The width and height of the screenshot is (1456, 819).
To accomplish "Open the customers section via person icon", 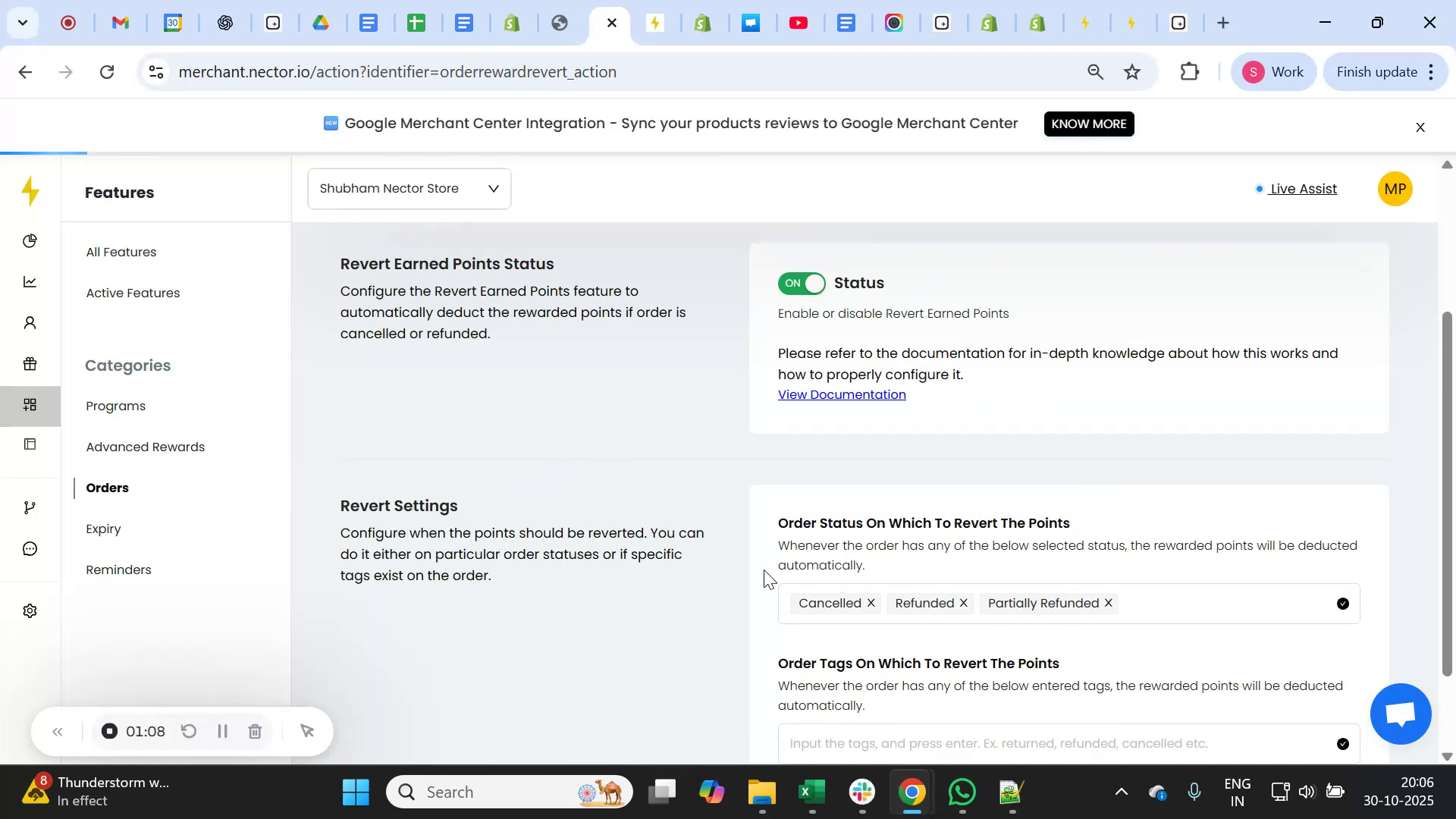I will [30, 322].
